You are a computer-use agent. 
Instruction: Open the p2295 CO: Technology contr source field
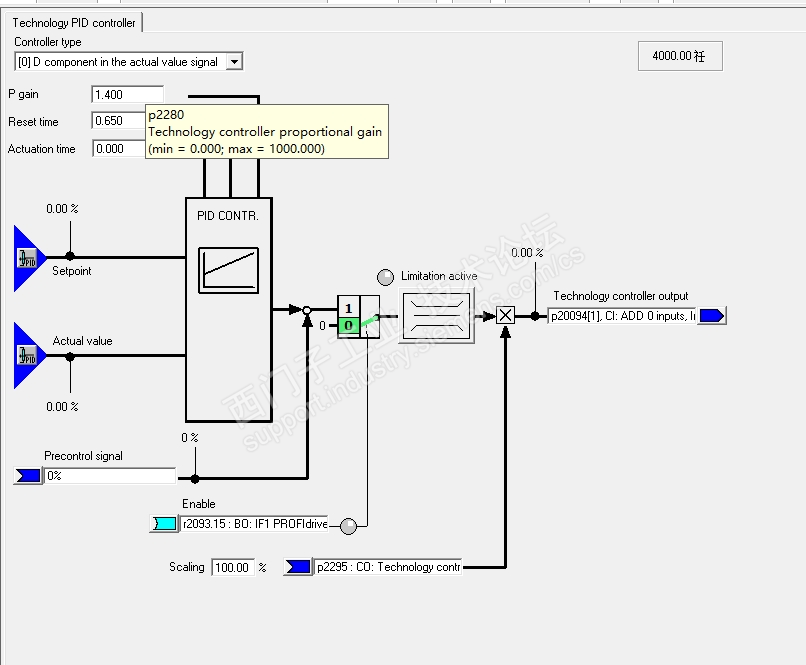click(x=388, y=567)
